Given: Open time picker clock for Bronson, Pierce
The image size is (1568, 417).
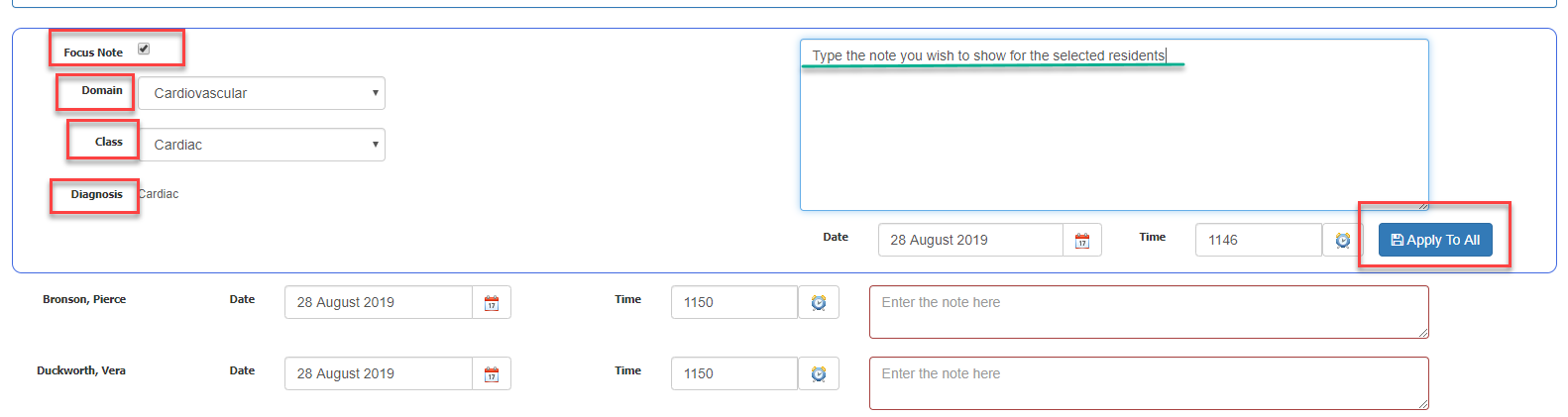Looking at the screenshot, I should point(819,303).
